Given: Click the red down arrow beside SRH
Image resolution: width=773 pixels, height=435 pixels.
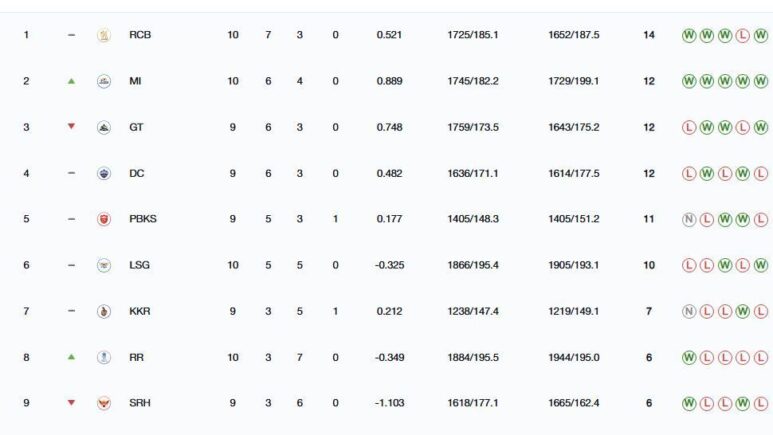Looking at the screenshot, I should click(70, 403).
